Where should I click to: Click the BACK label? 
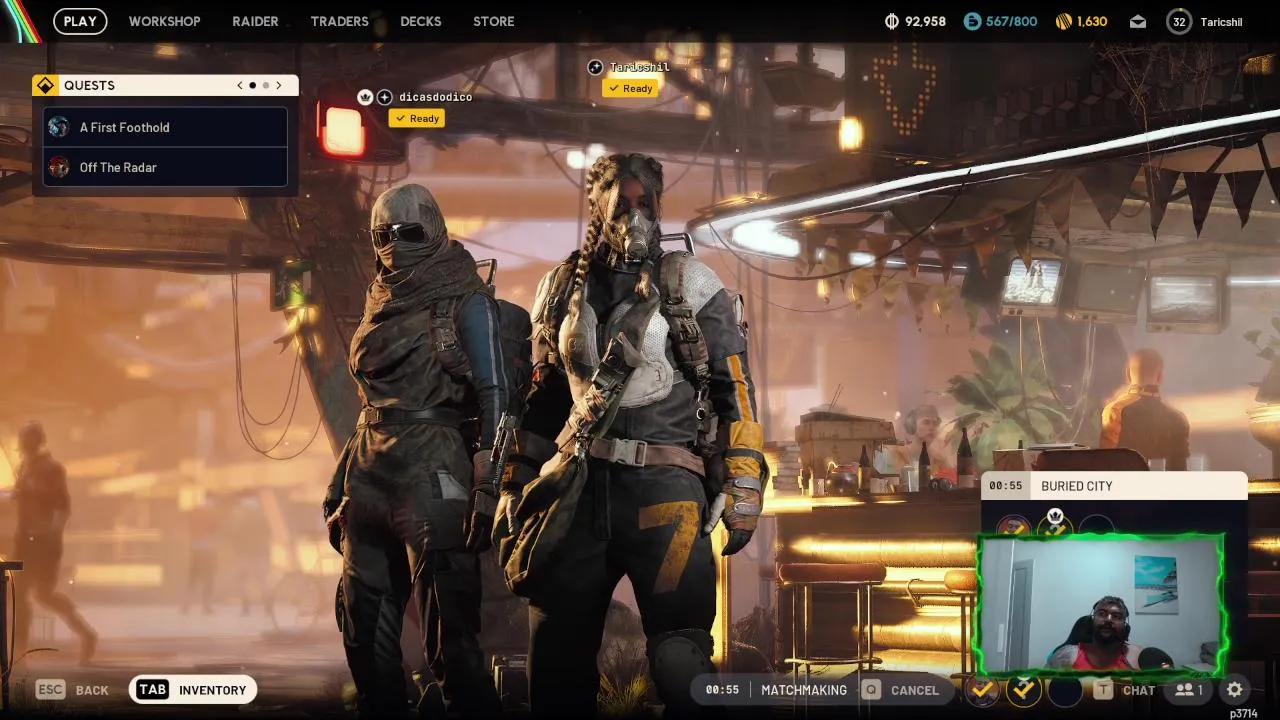pyautogui.click(x=92, y=690)
